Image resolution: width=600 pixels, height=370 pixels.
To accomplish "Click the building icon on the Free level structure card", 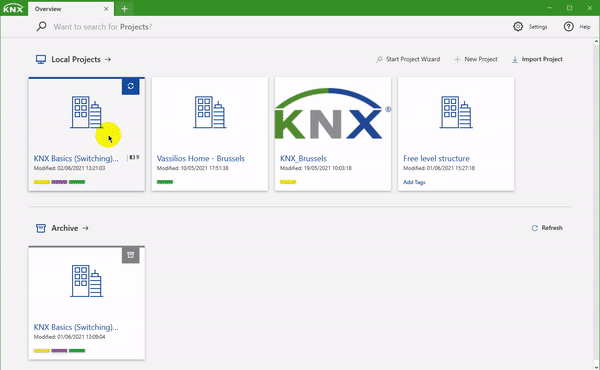I will [456, 112].
